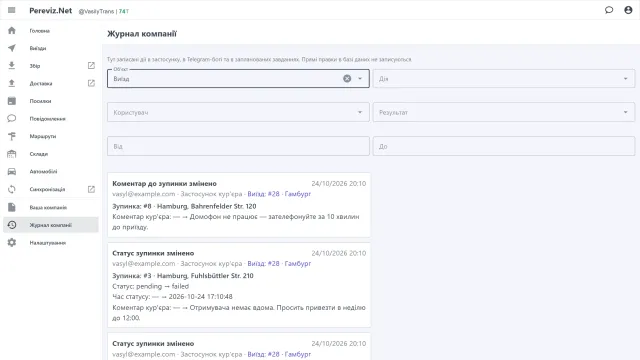Click the speech bubble messages icon in sidebar
This screenshot has height=360, width=640.
(x=12, y=118)
